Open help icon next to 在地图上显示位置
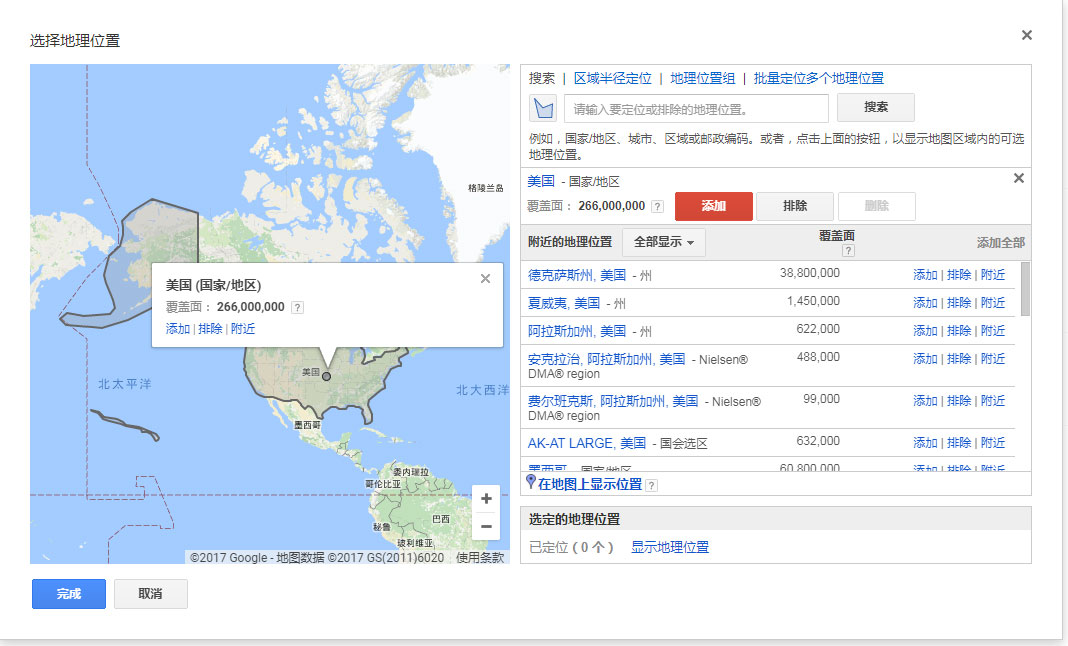The image size is (1068, 646). click(x=652, y=485)
